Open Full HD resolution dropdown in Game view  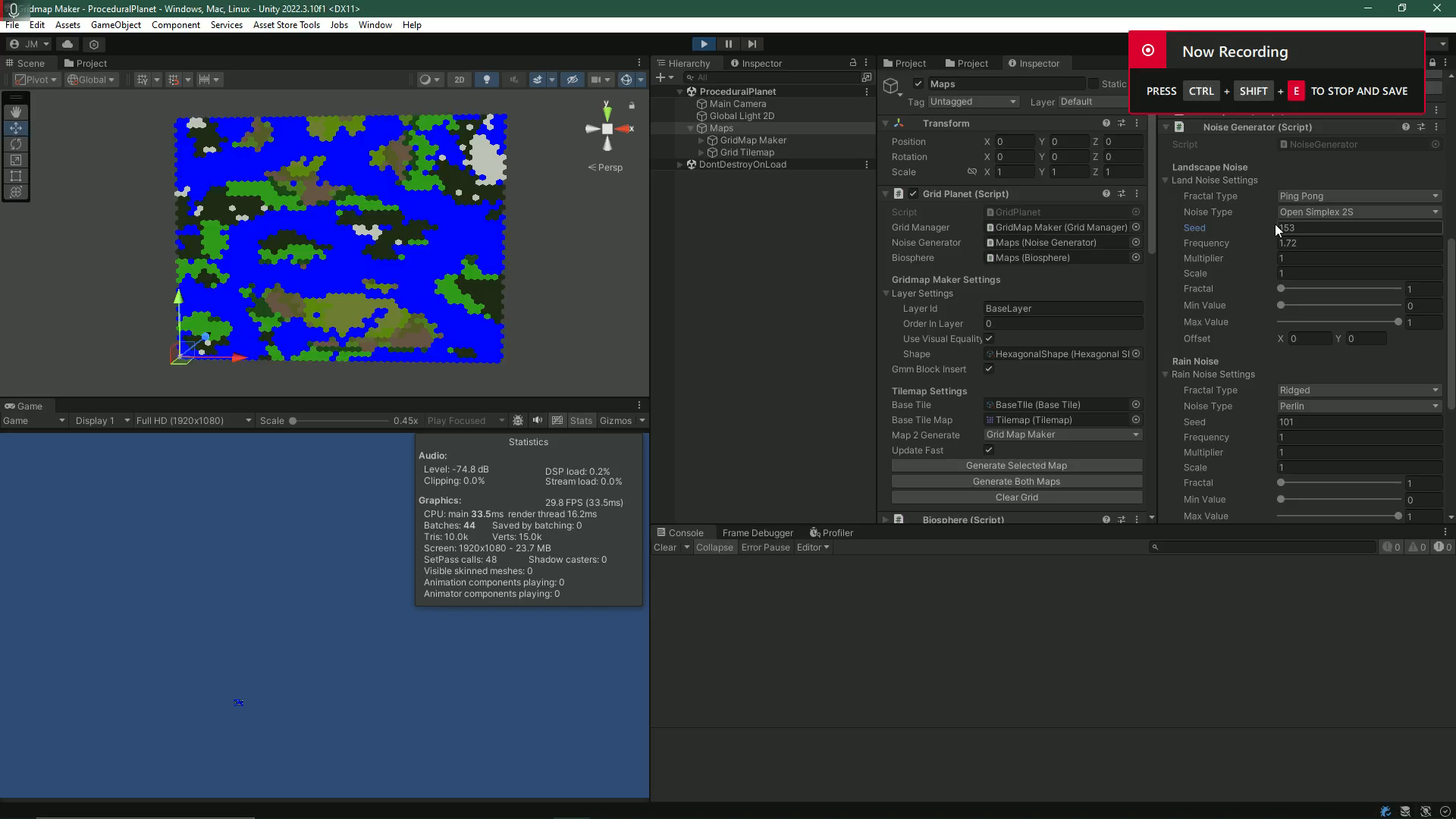(x=193, y=421)
